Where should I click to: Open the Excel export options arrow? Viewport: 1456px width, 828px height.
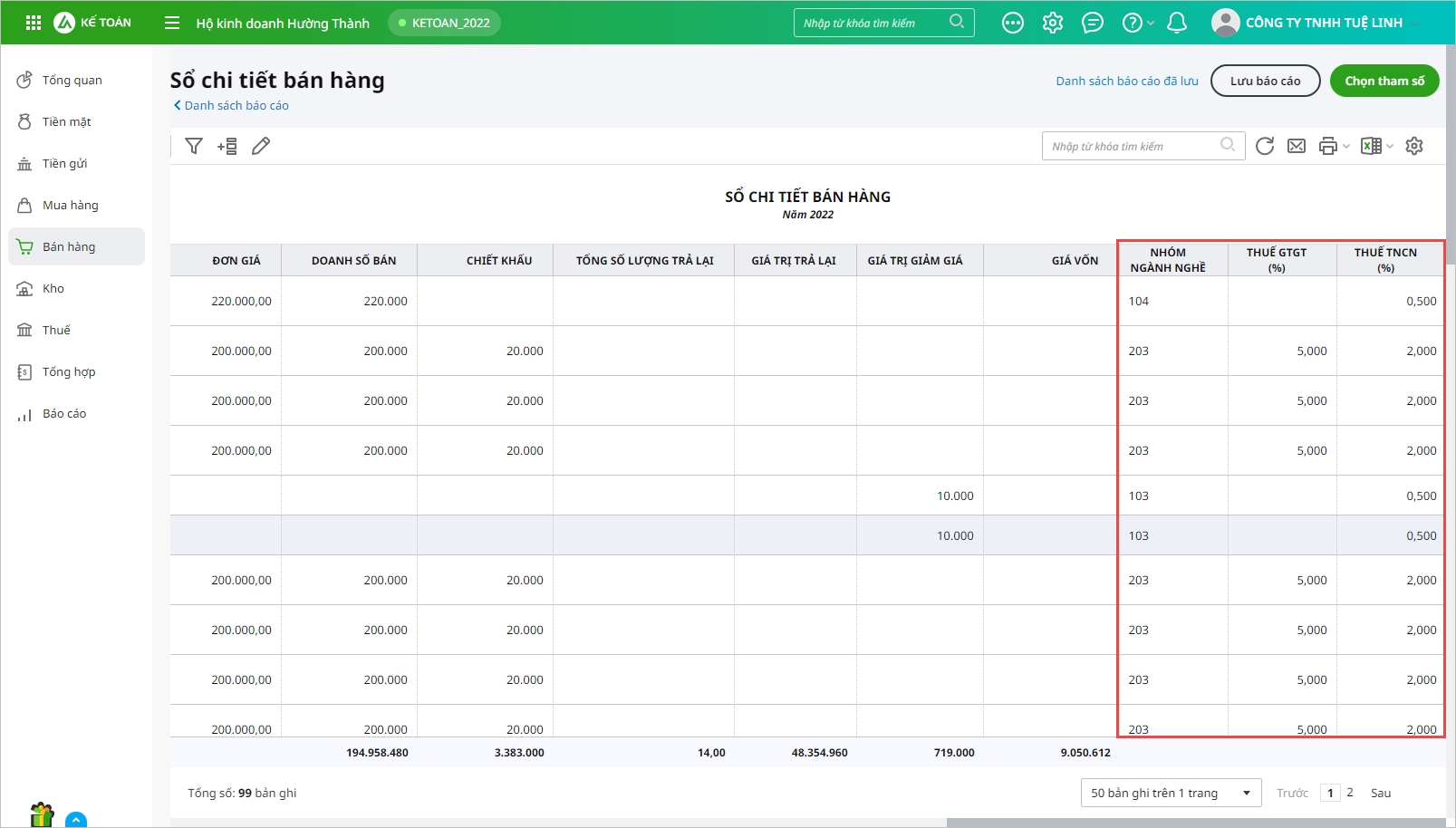coord(1390,146)
